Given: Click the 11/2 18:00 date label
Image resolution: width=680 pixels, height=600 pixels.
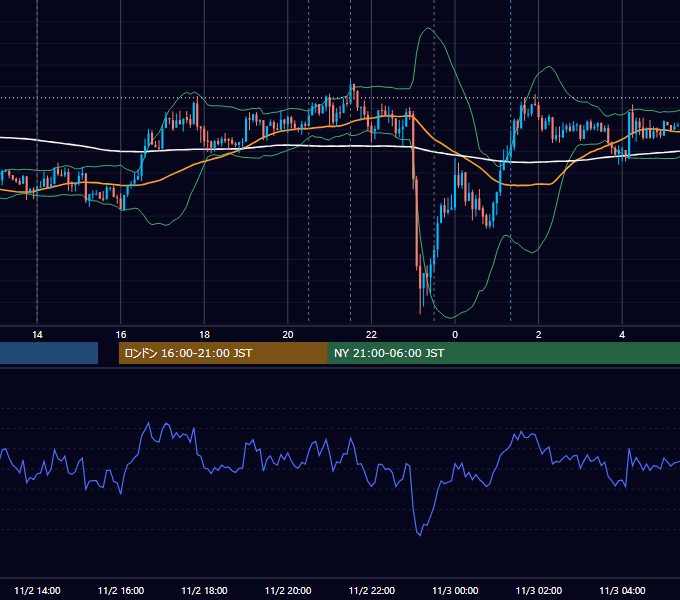Looking at the screenshot, I should pyautogui.click(x=204, y=590).
